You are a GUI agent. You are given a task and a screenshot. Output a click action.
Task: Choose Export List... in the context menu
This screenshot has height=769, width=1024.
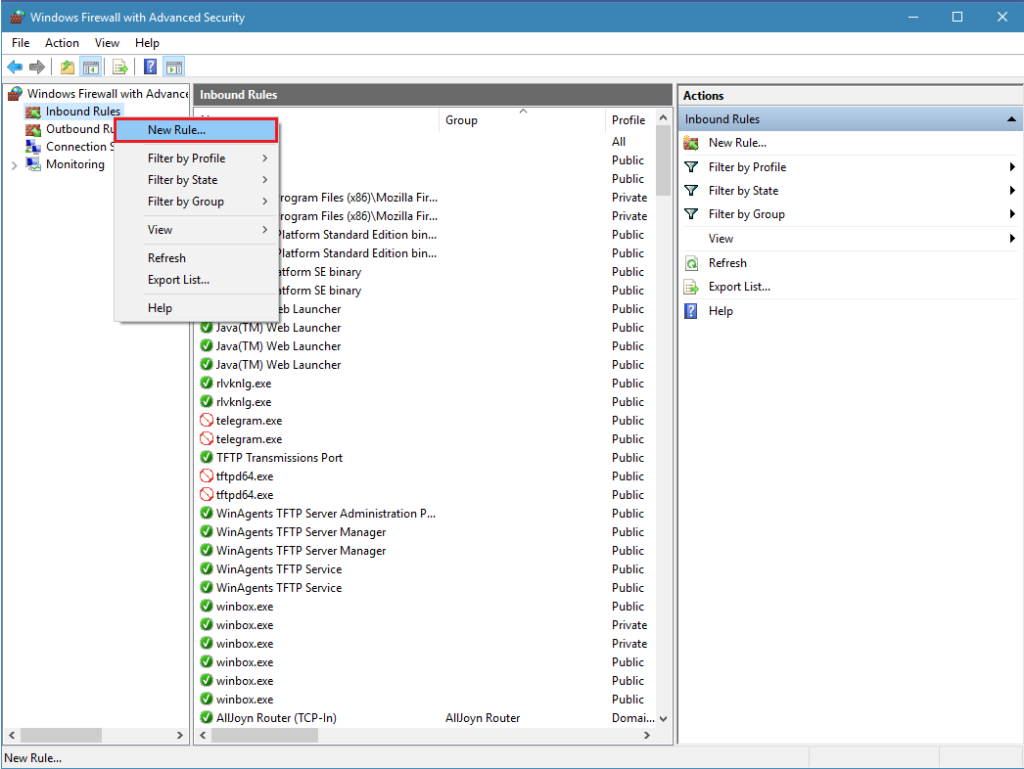click(195, 279)
